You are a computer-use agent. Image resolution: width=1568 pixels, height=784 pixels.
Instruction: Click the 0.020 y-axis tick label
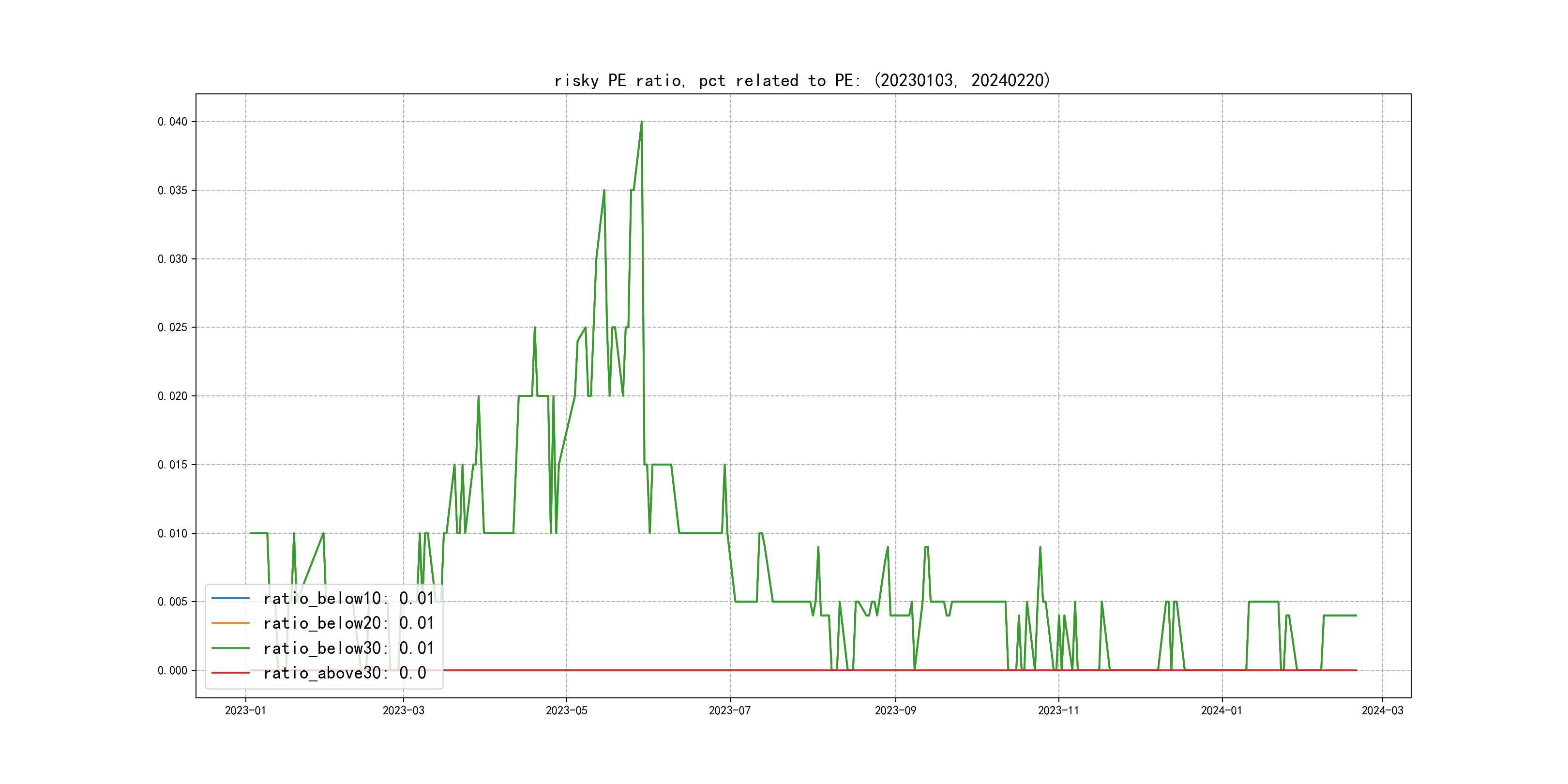click(172, 396)
